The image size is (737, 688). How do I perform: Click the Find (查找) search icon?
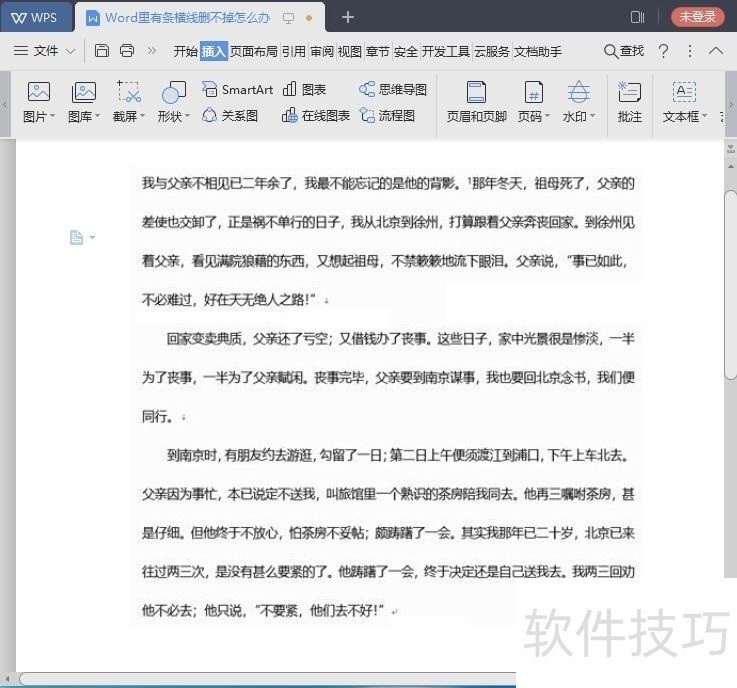[623, 51]
